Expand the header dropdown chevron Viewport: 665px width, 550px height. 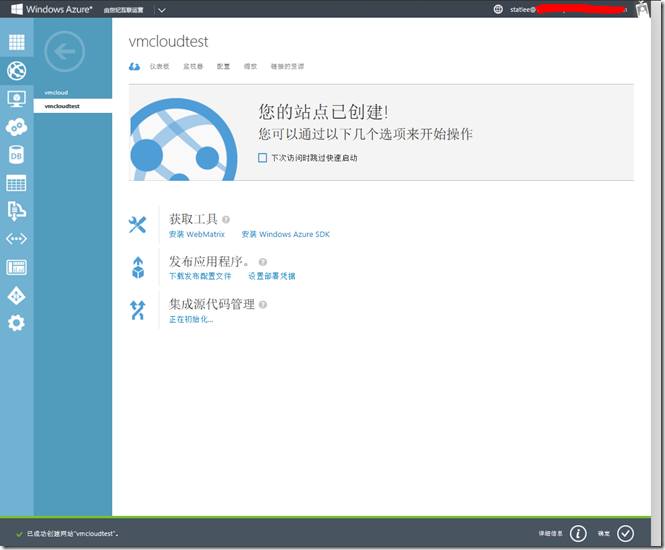point(162,10)
